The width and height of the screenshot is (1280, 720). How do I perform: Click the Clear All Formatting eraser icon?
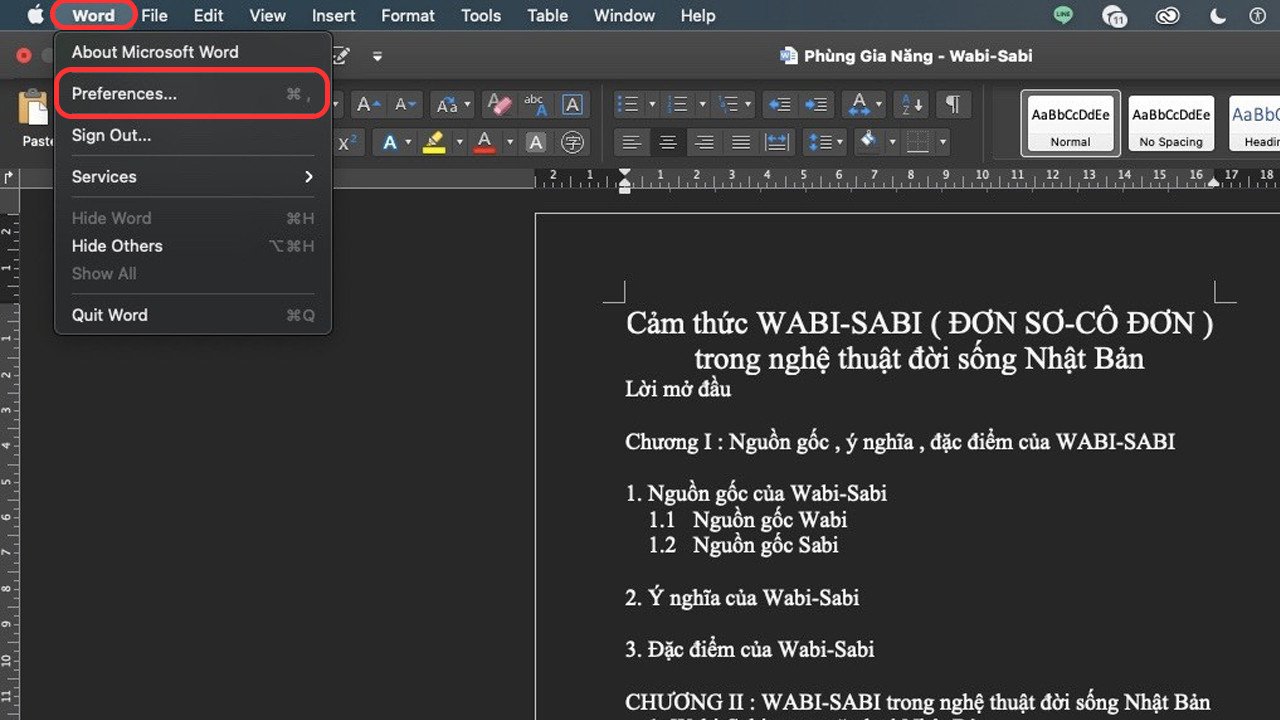pos(498,104)
